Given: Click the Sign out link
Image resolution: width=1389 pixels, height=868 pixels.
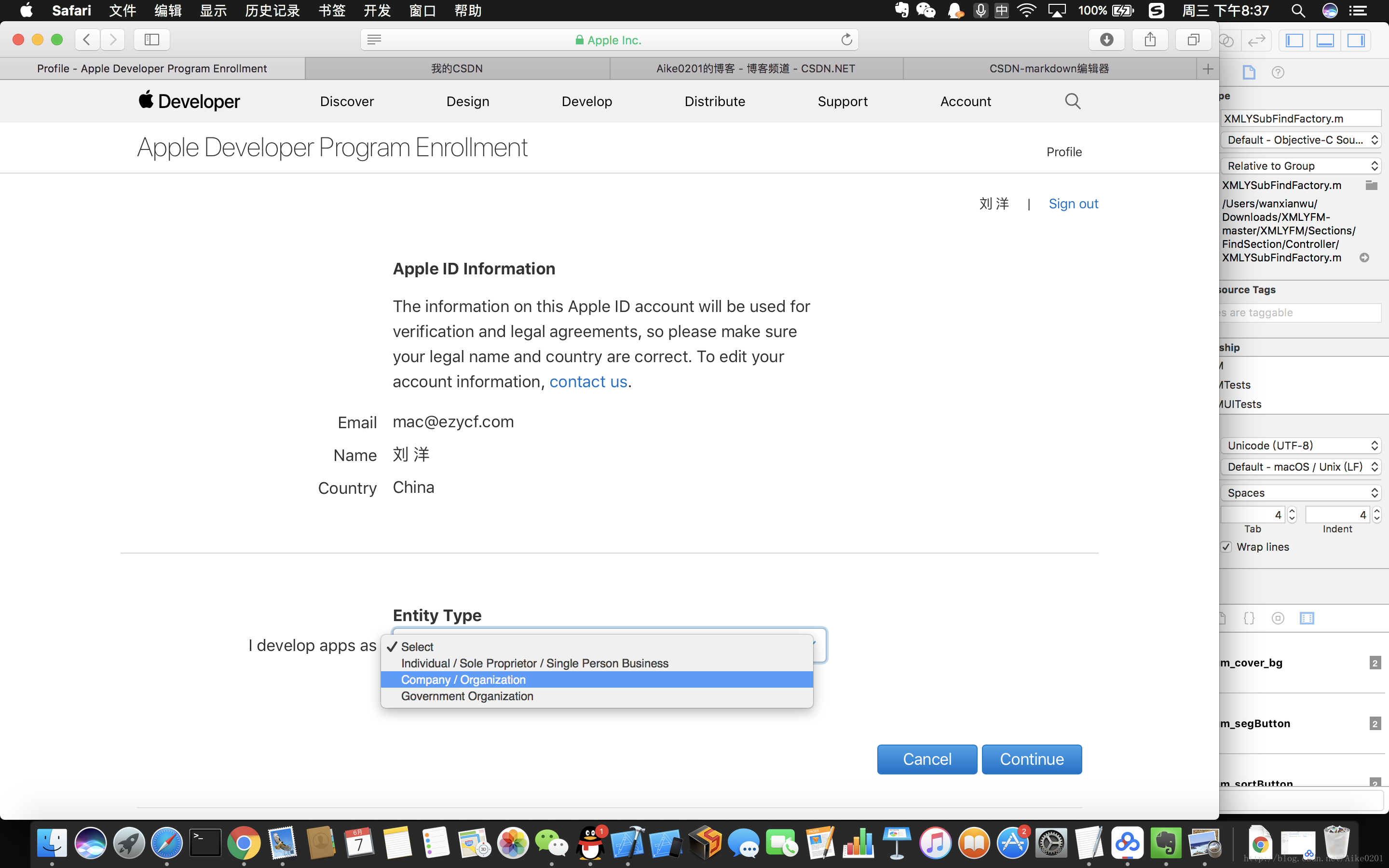Looking at the screenshot, I should coord(1073,204).
